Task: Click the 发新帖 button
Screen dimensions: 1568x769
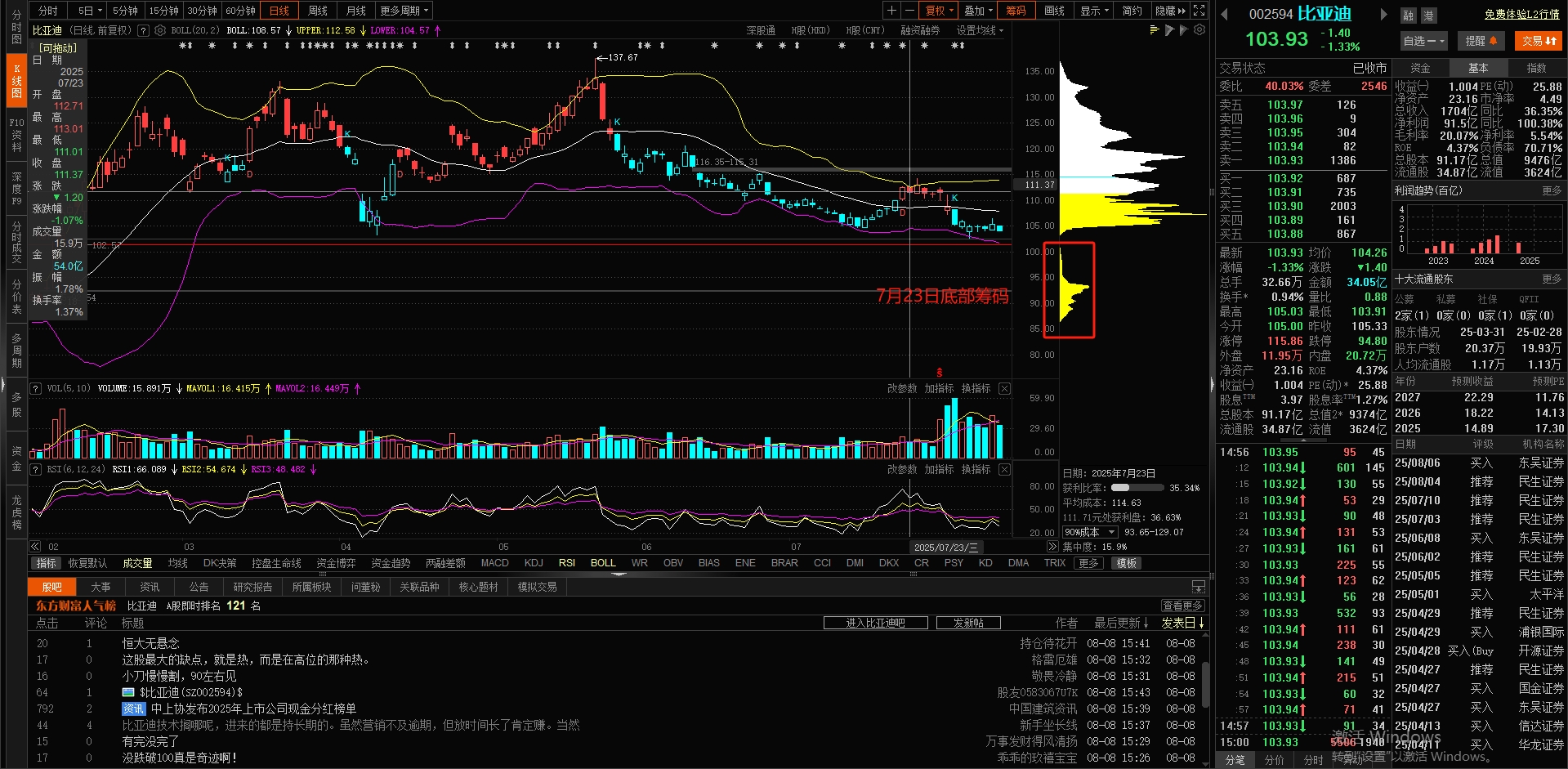Action: (x=968, y=623)
